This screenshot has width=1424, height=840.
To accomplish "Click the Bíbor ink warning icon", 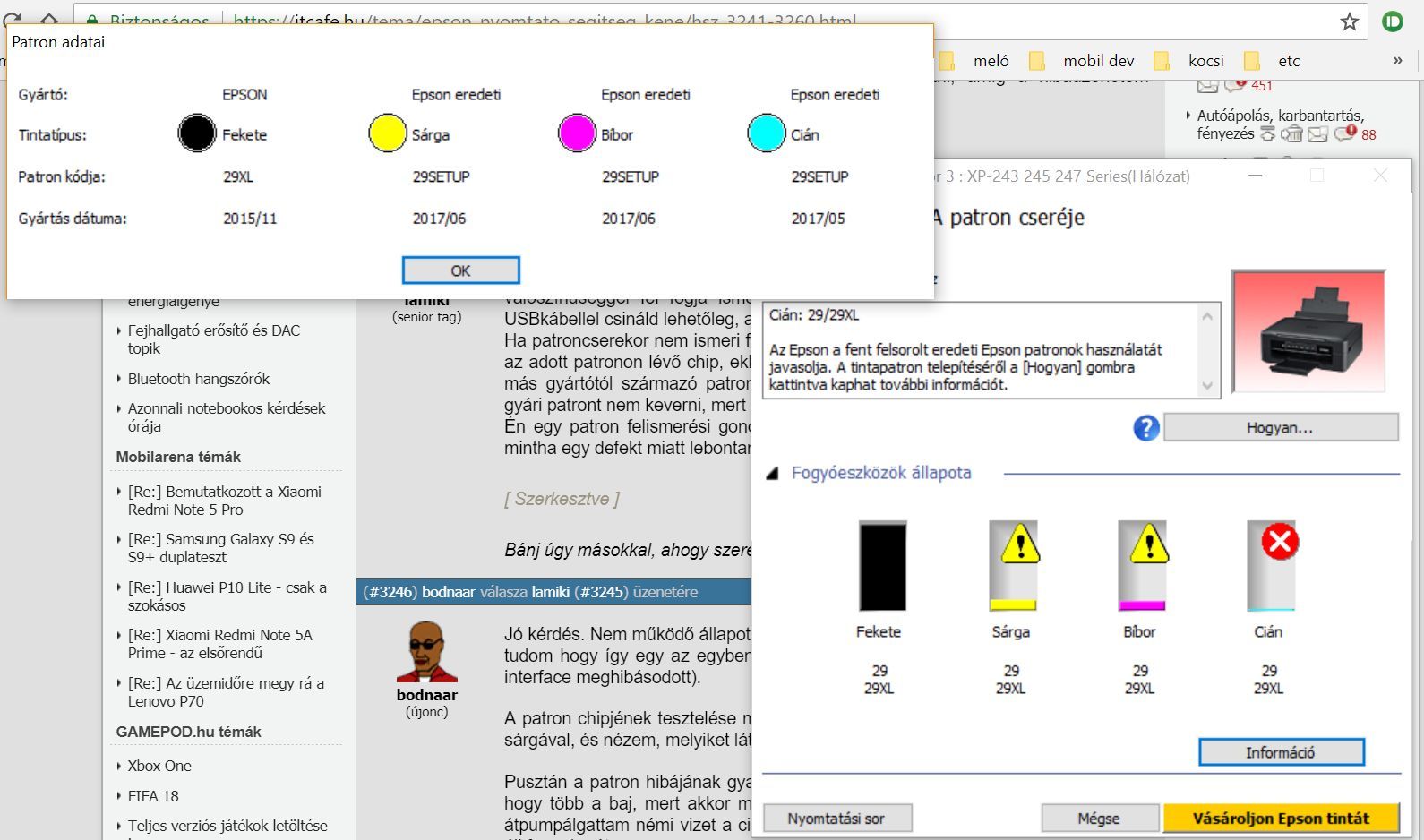I will (x=1149, y=543).
